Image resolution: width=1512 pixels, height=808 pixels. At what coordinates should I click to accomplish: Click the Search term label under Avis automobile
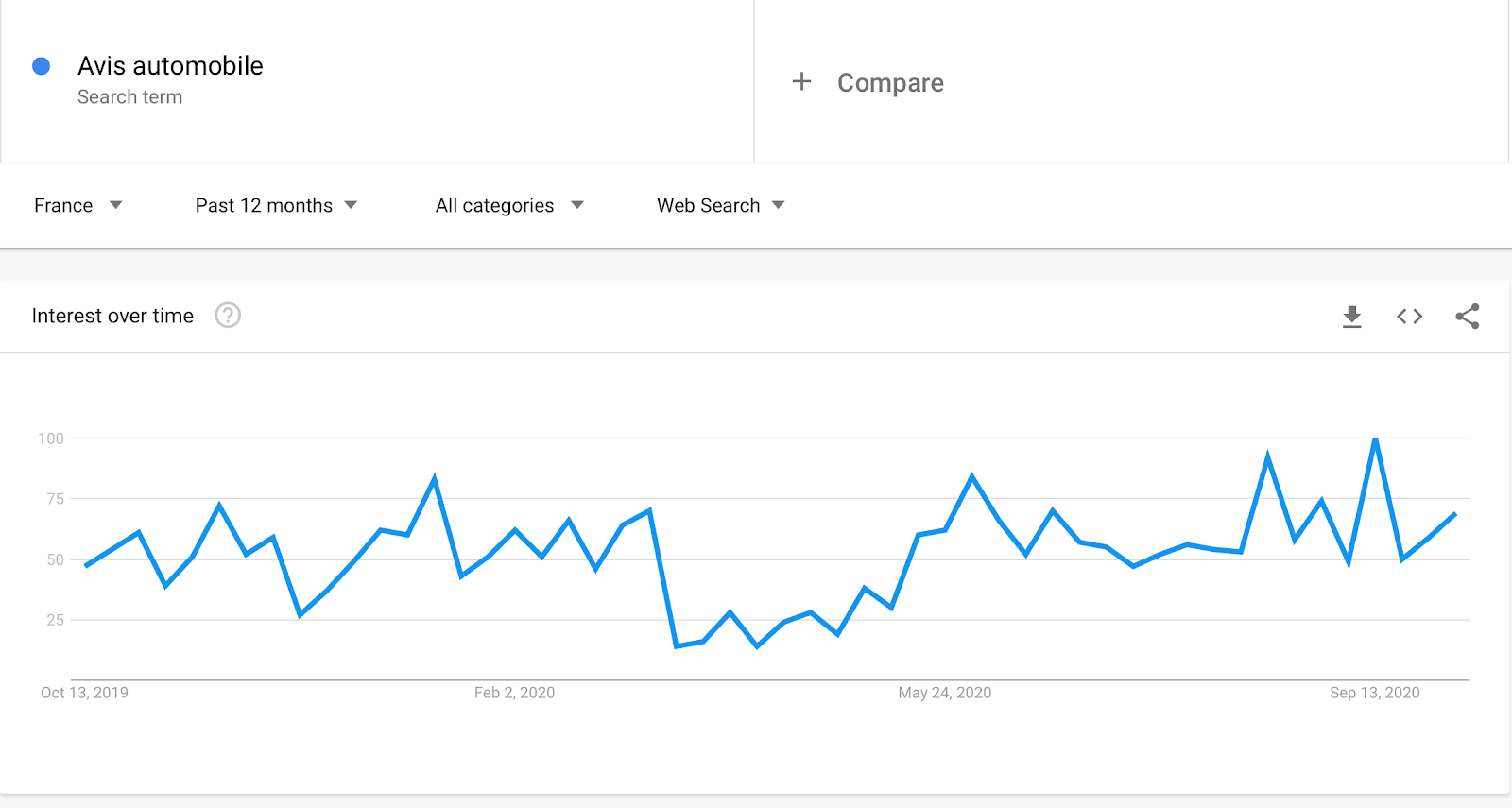tap(129, 96)
